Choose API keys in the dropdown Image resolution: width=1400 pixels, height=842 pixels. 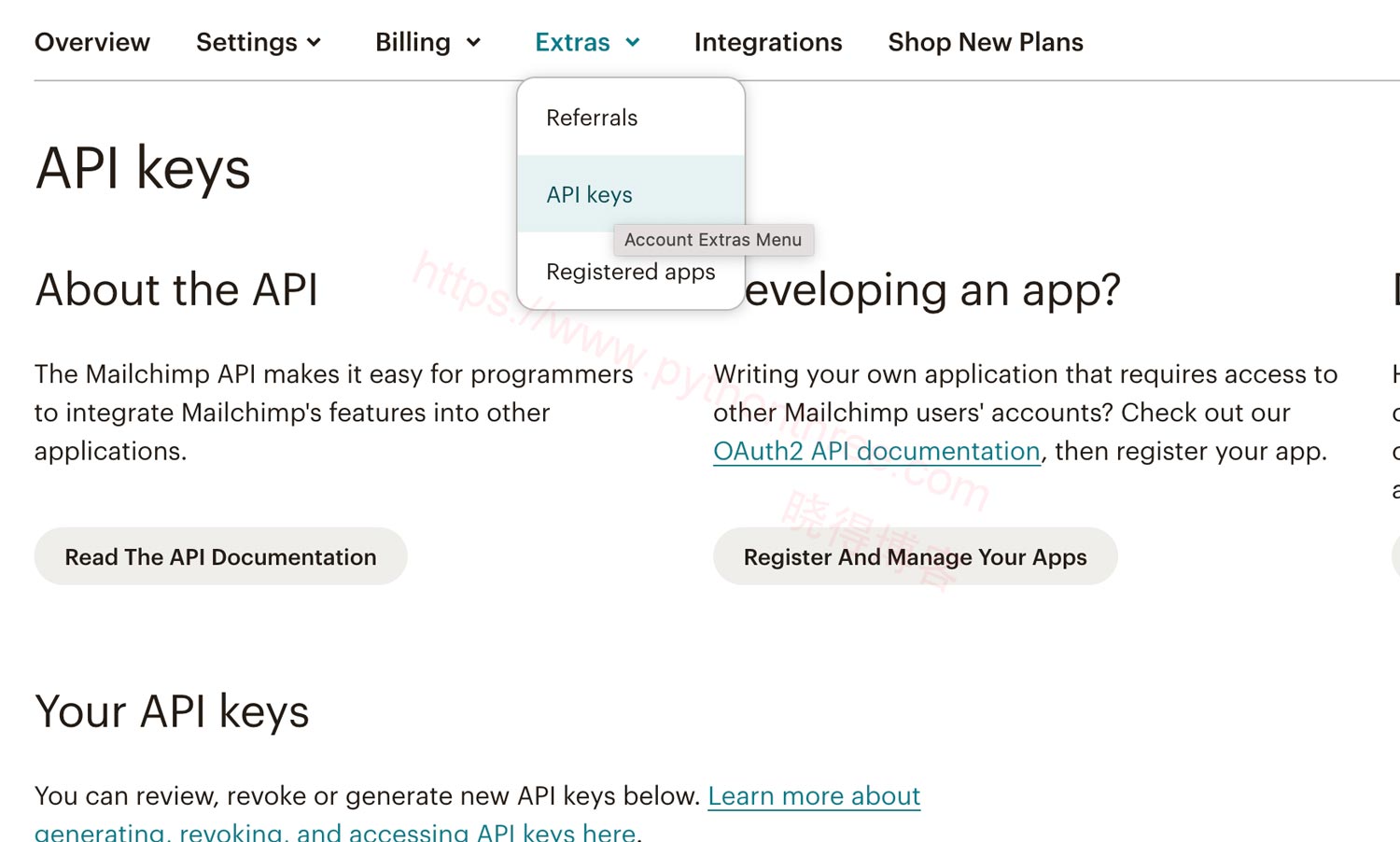point(631,194)
